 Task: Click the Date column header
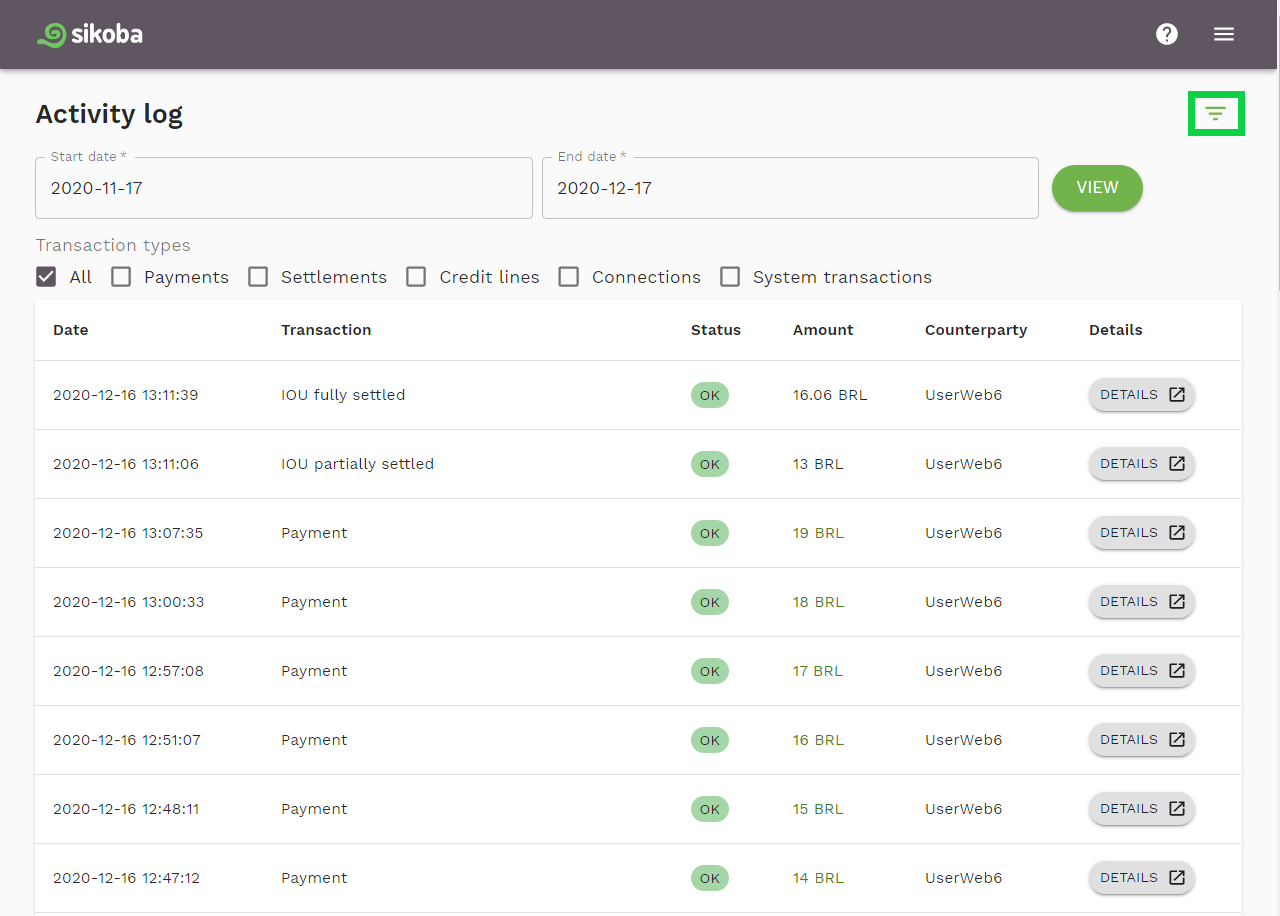(x=71, y=330)
